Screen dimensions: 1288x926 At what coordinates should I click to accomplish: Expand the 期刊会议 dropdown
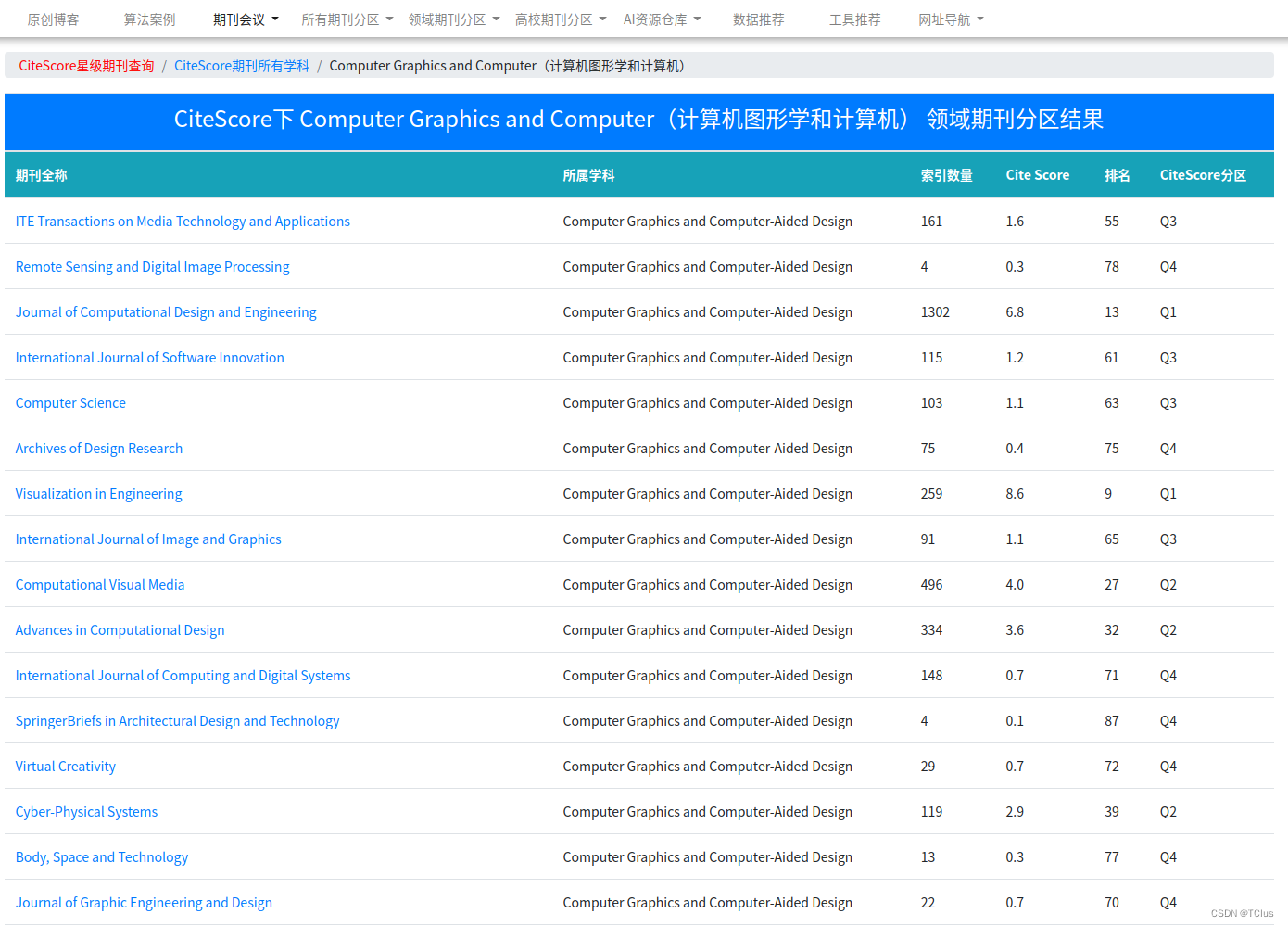click(246, 19)
